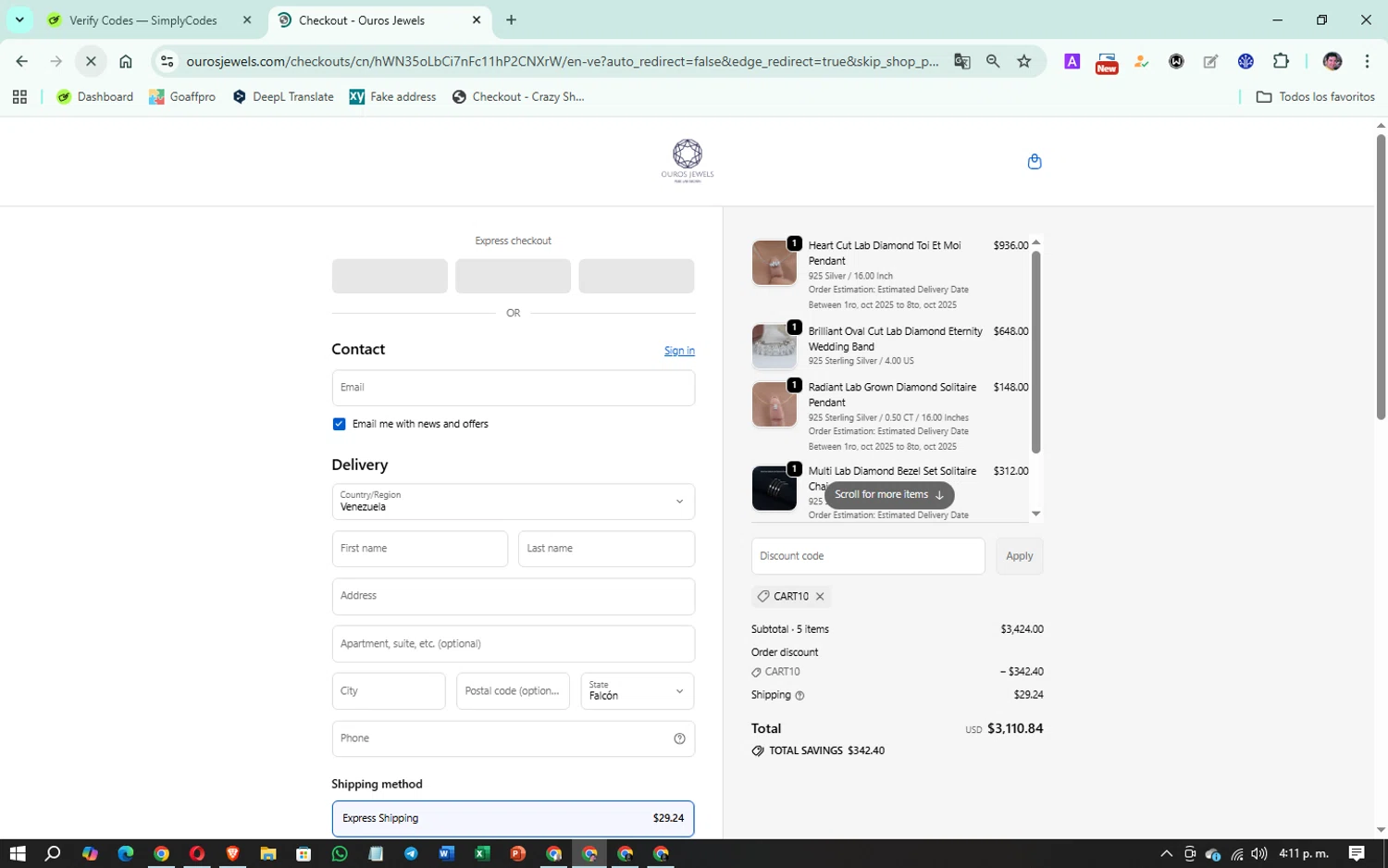1388x868 pixels.
Task: Open the Fake address bookmark
Action: pyautogui.click(x=392, y=96)
